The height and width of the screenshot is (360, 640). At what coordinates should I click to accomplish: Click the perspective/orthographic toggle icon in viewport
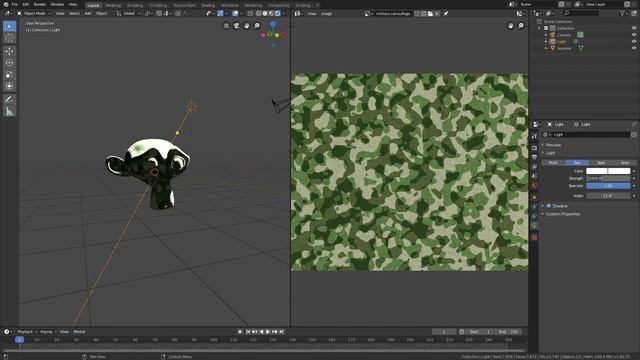tap(226, 26)
